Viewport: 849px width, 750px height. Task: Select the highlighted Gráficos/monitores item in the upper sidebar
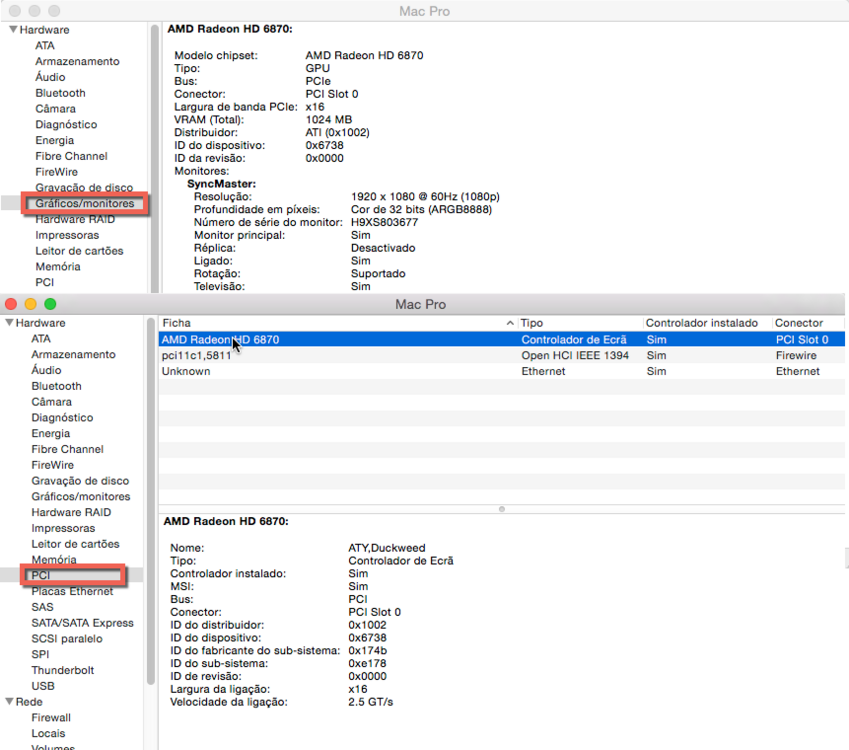(83, 203)
